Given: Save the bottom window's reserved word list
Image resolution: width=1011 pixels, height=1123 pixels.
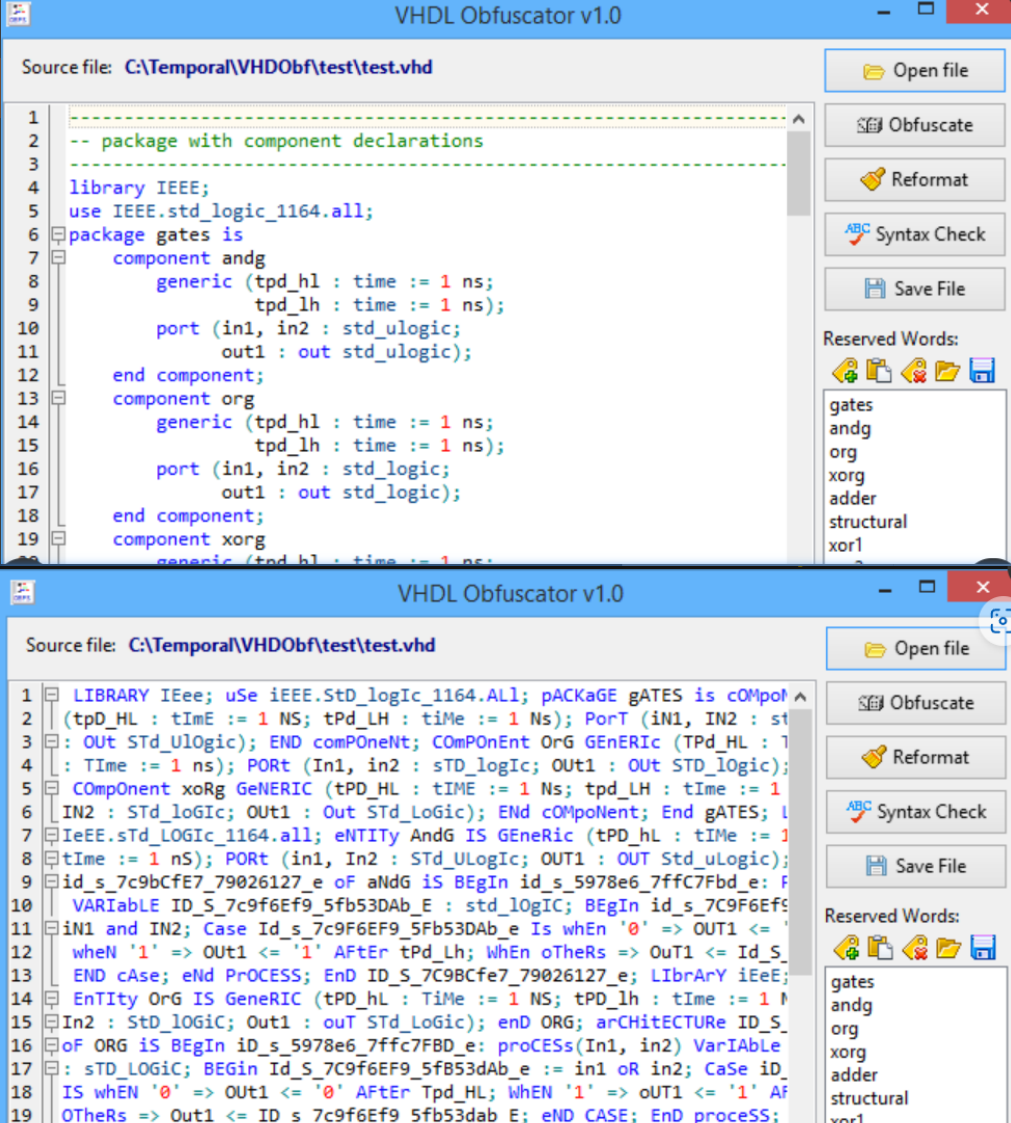Looking at the screenshot, I should tap(981, 947).
